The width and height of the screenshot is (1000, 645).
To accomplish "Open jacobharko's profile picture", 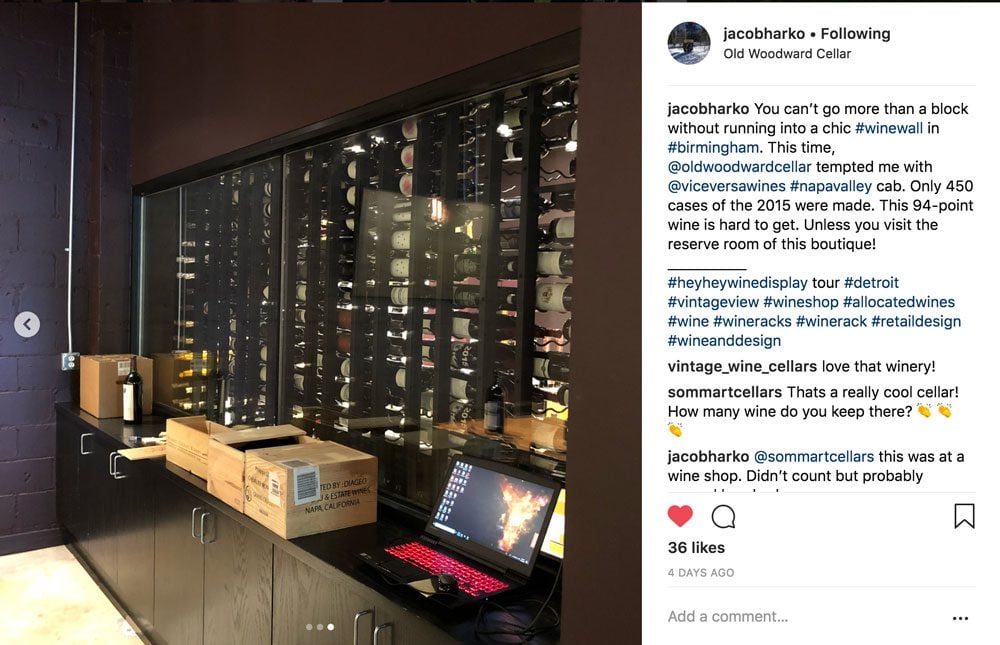I will tap(689, 43).
